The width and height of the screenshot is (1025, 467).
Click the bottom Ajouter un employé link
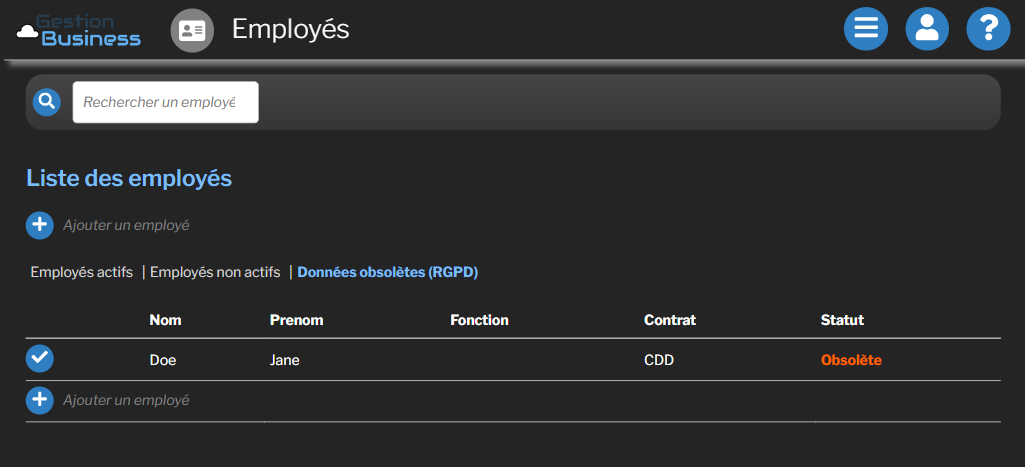126,401
